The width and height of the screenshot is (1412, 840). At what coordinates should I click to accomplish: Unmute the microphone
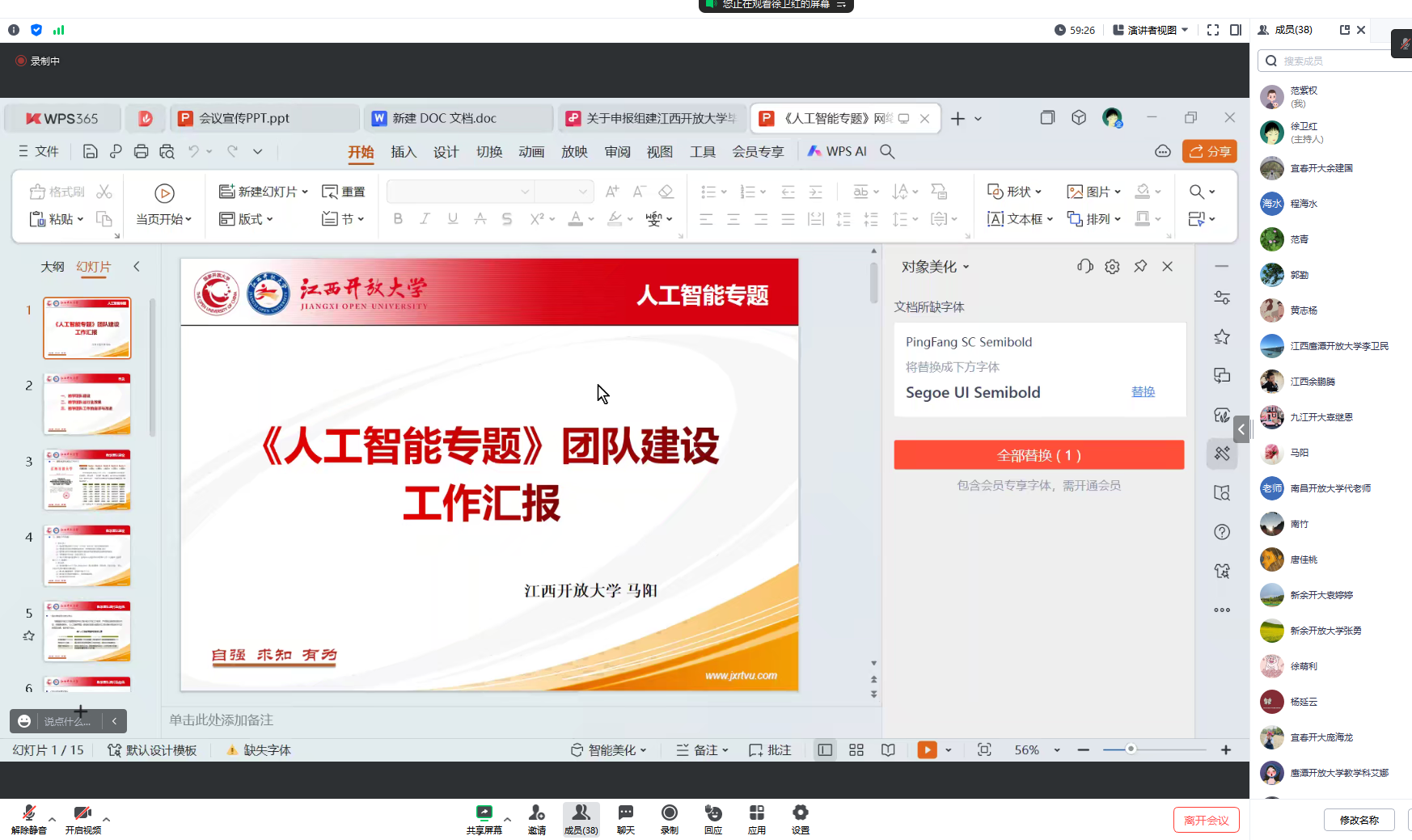click(29, 813)
